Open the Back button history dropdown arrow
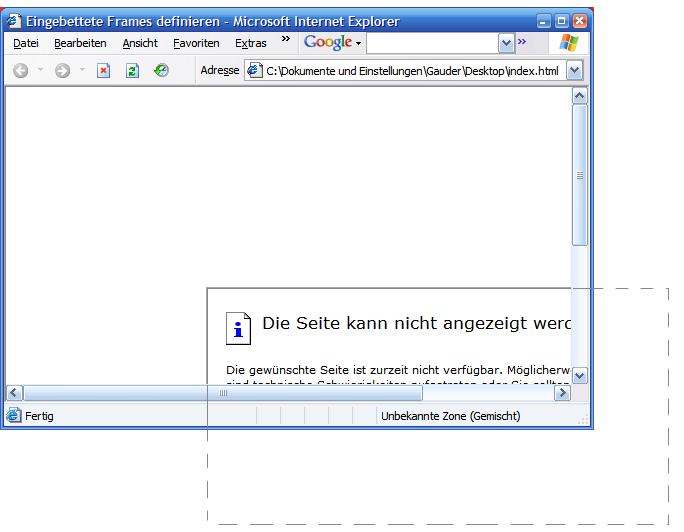The image size is (684, 532). tap(40, 70)
